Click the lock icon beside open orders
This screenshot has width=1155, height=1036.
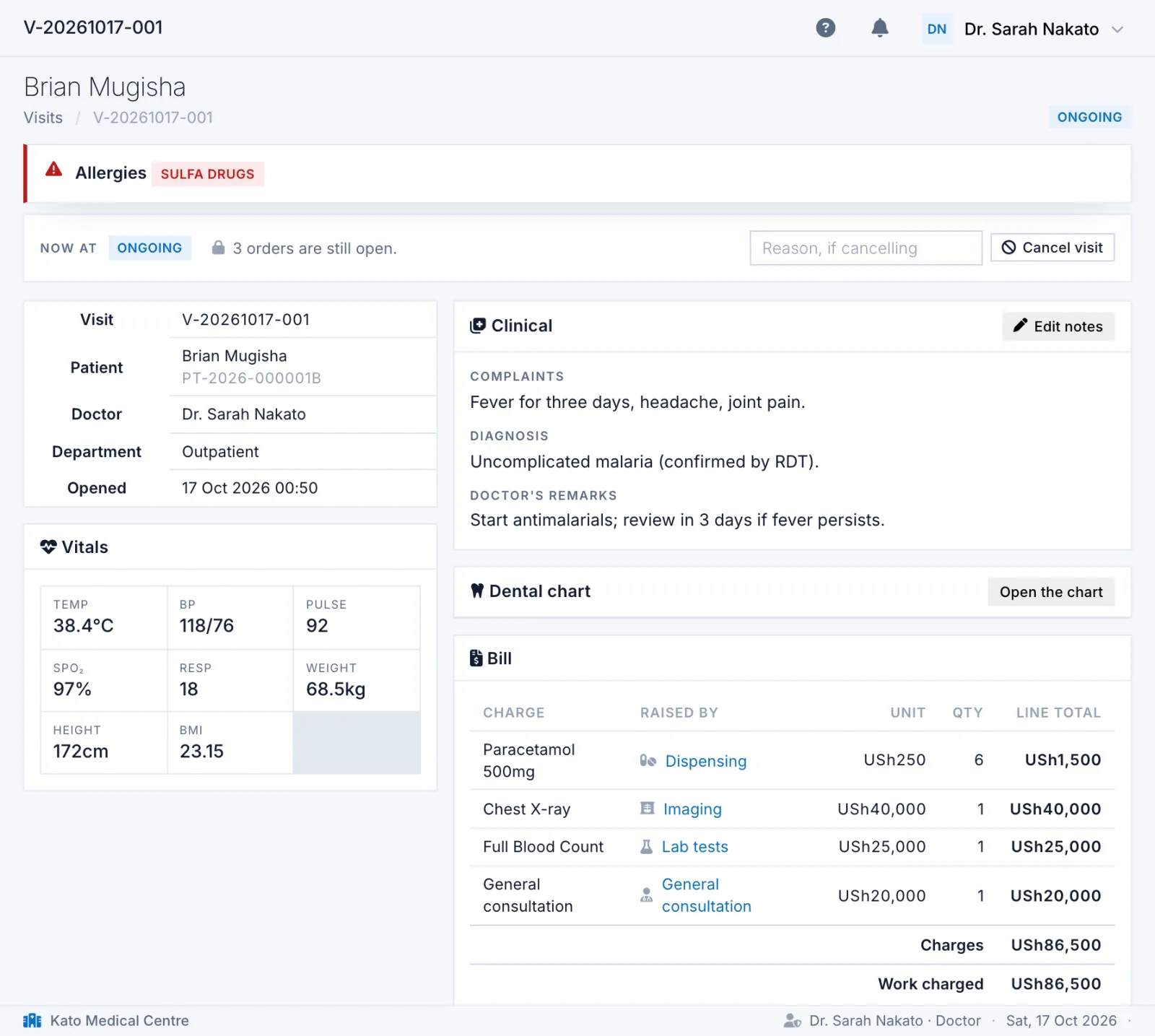[218, 248]
